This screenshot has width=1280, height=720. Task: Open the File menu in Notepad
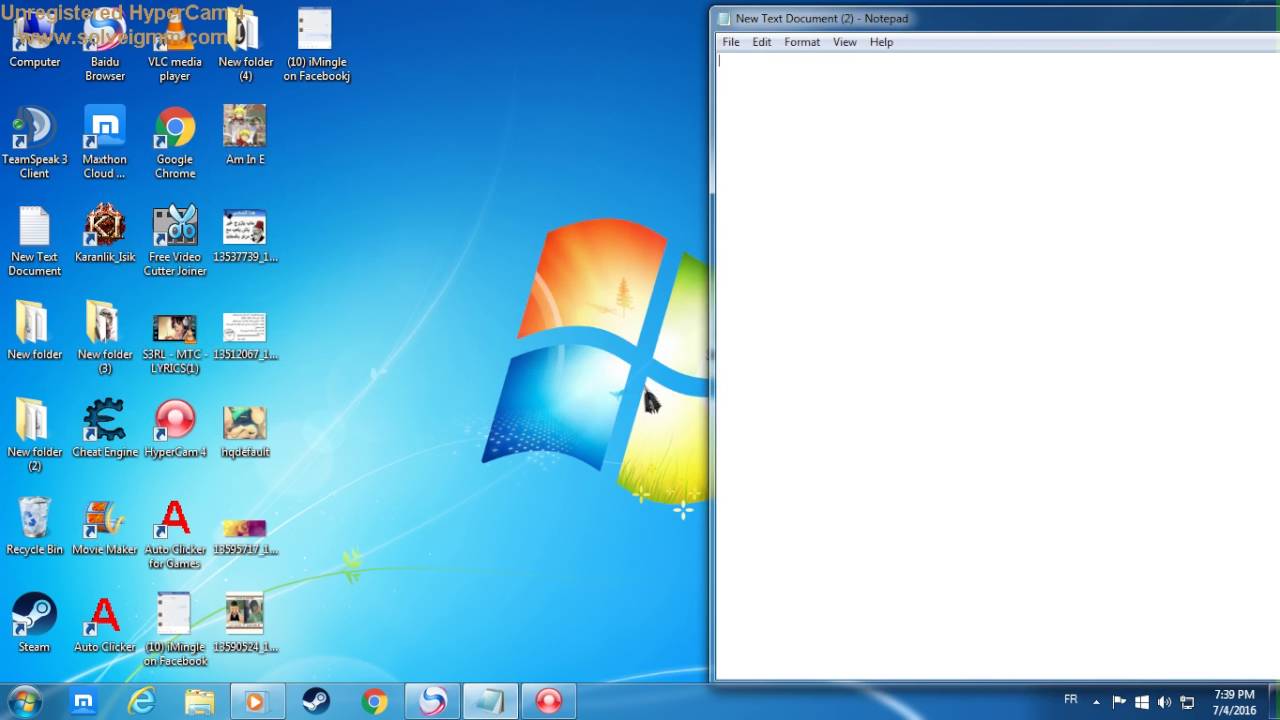[731, 42]
